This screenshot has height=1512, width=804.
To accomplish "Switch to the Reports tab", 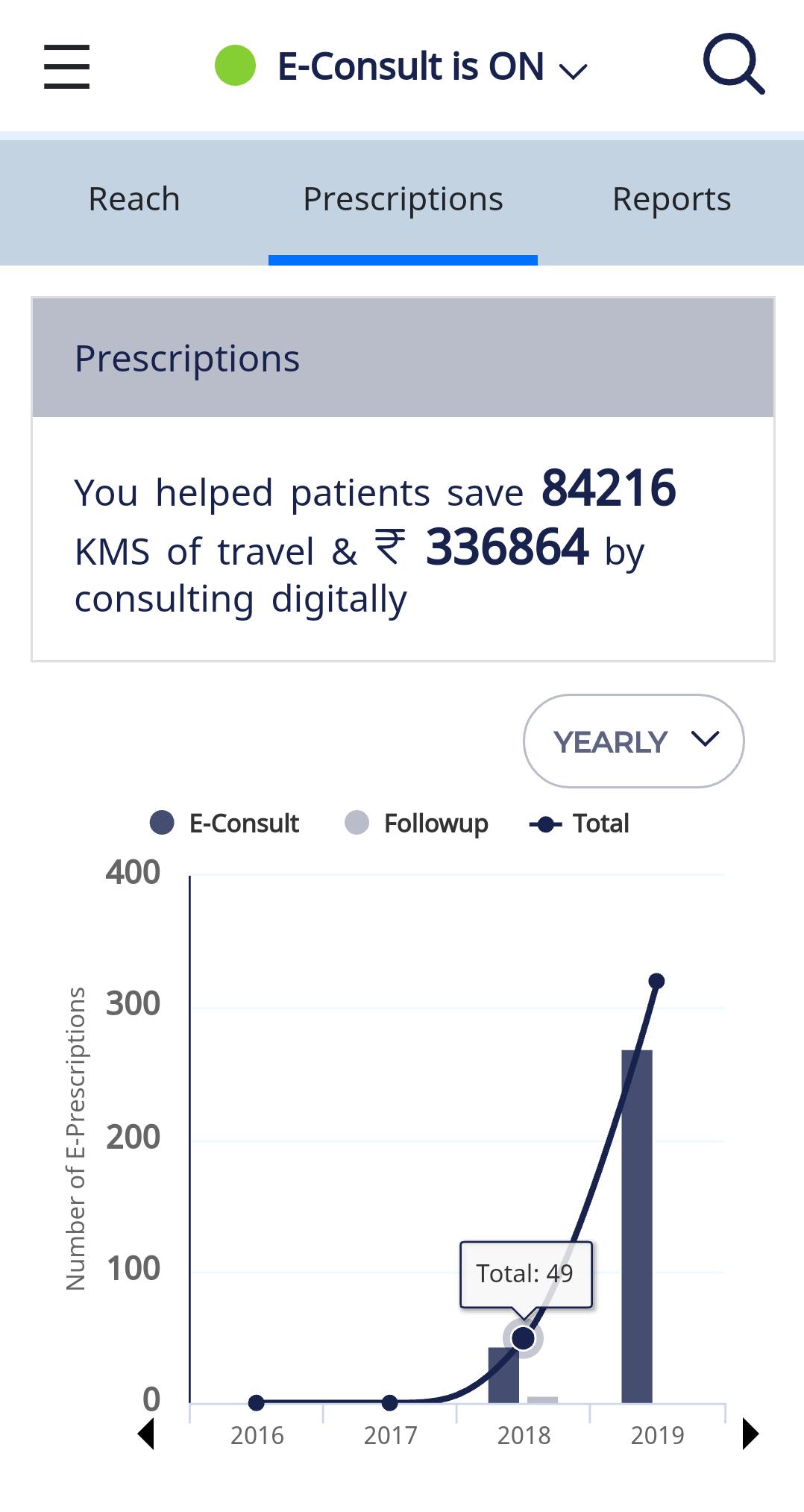I will (671, 199).
